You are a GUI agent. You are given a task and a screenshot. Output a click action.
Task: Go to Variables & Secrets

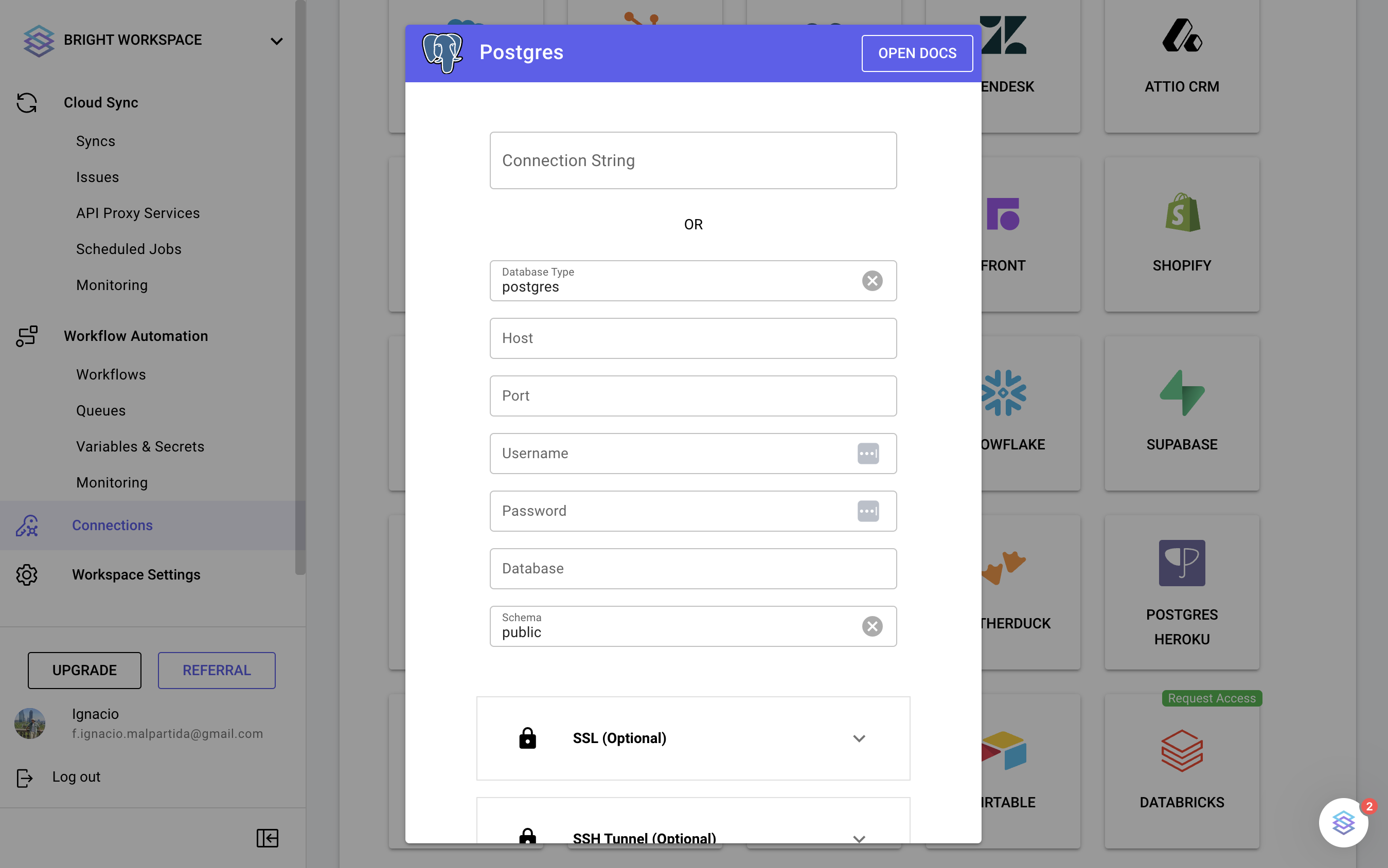click(x=140, y=447)
